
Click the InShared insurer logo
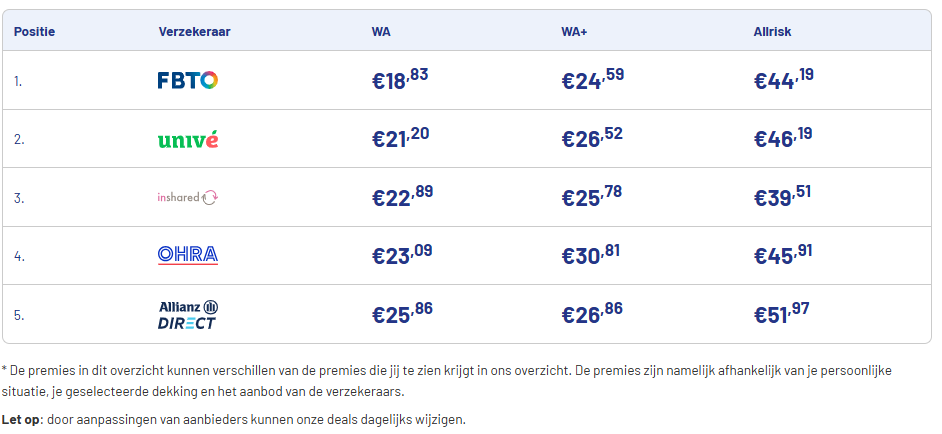coord(188,197)
